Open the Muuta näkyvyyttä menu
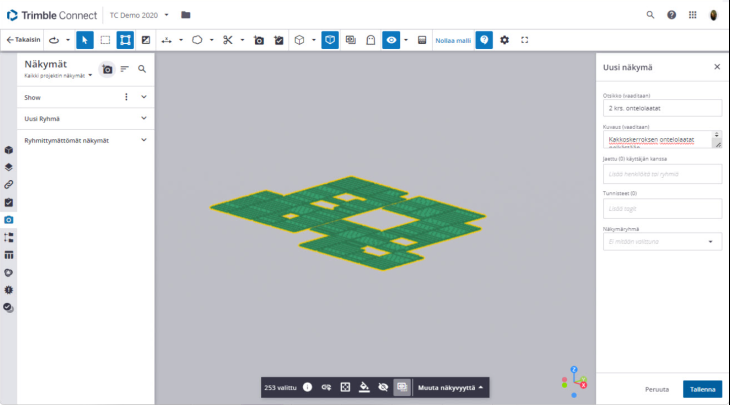This screenshot has height=405, width=730. coord(451,387)
